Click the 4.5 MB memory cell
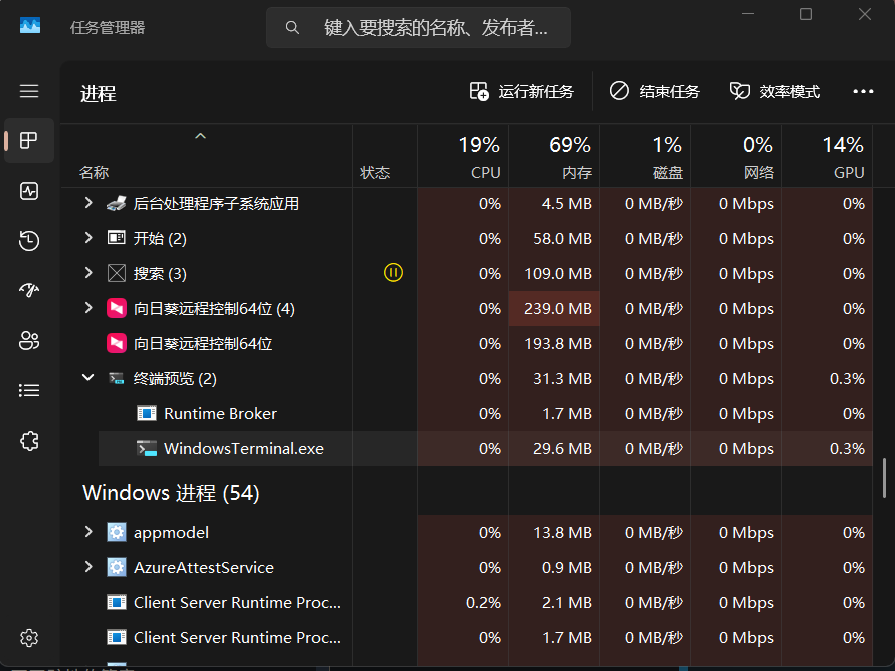Viewport: 895px width, 671px height. click(x=554, y=204)
